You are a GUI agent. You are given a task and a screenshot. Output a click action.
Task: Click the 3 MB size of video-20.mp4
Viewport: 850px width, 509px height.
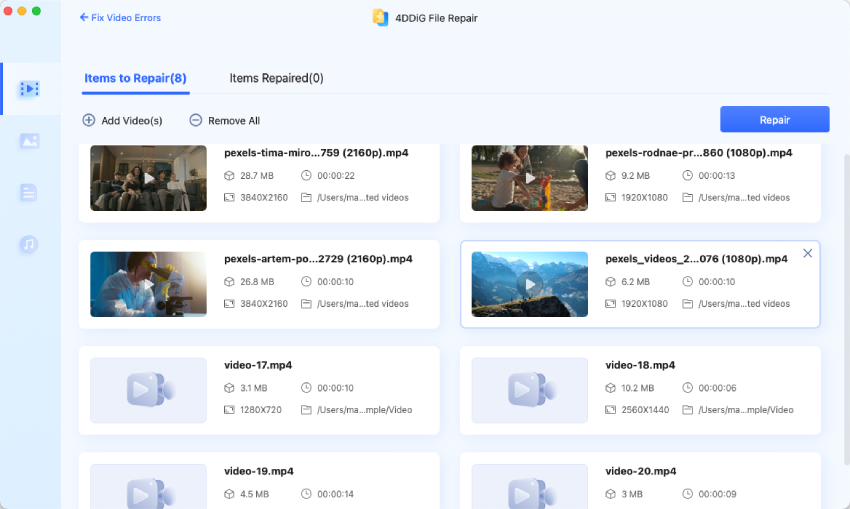pos(632,494)
